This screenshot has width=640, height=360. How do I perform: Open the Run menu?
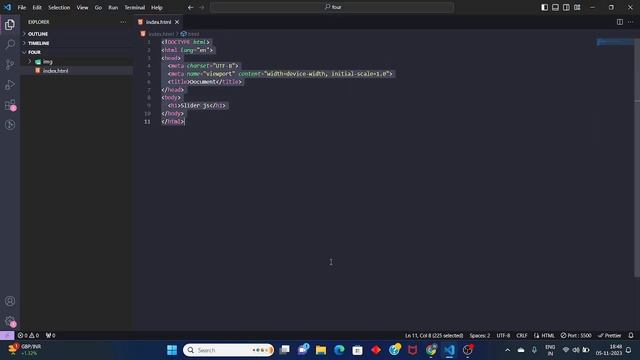pyautogui.click(x=113, y=7)
